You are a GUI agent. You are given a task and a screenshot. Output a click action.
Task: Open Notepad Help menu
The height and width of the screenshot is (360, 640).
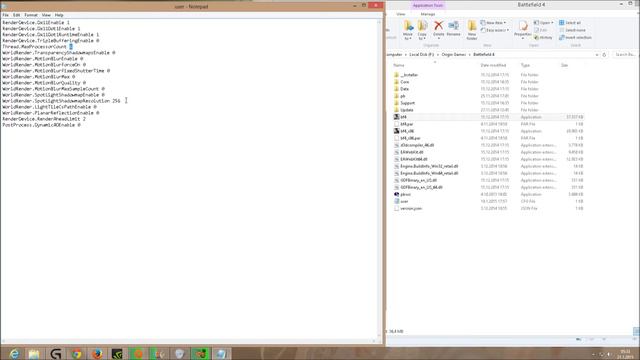59,15
